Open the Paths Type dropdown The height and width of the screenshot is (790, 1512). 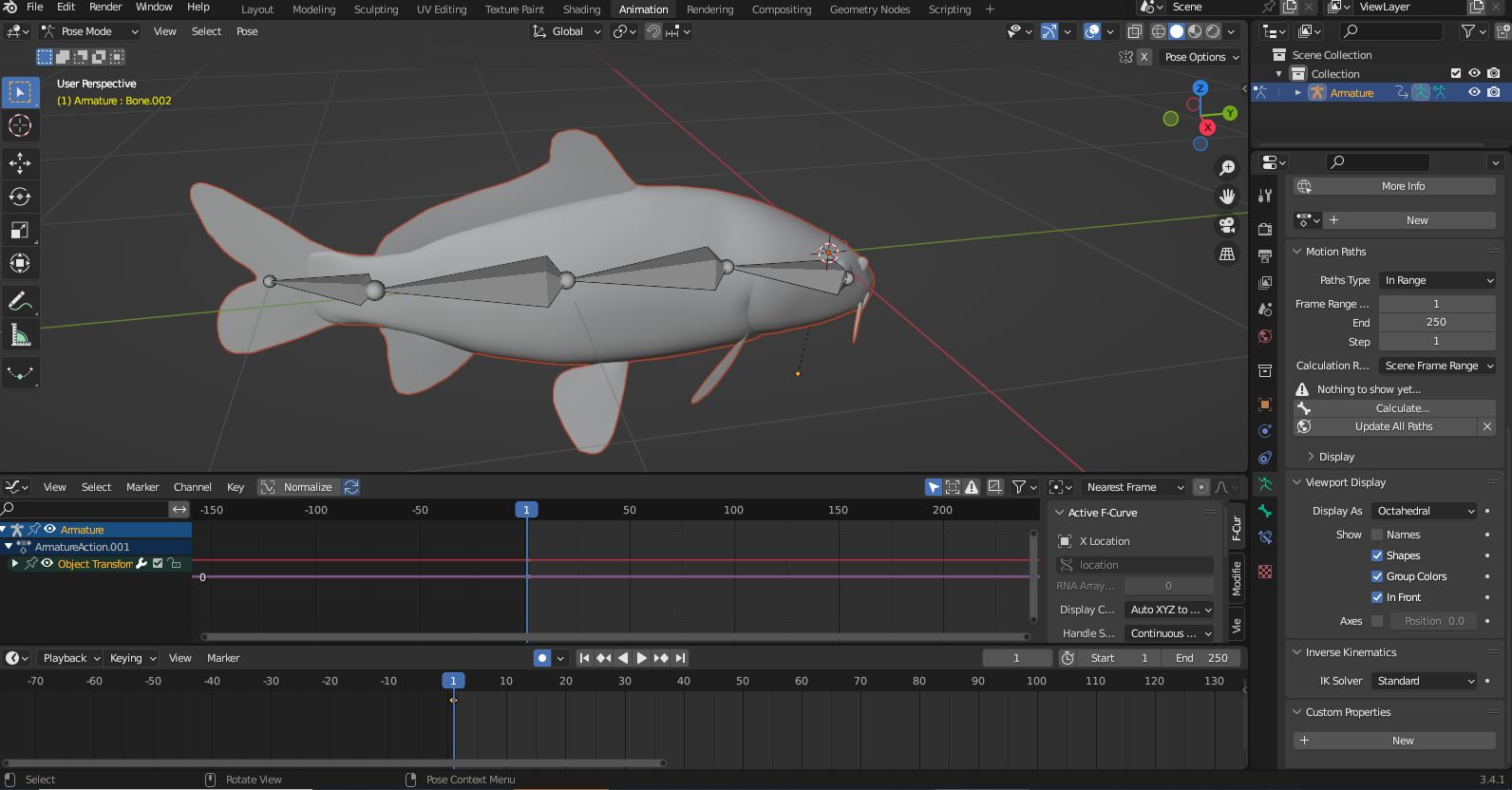pos(1438,280)
